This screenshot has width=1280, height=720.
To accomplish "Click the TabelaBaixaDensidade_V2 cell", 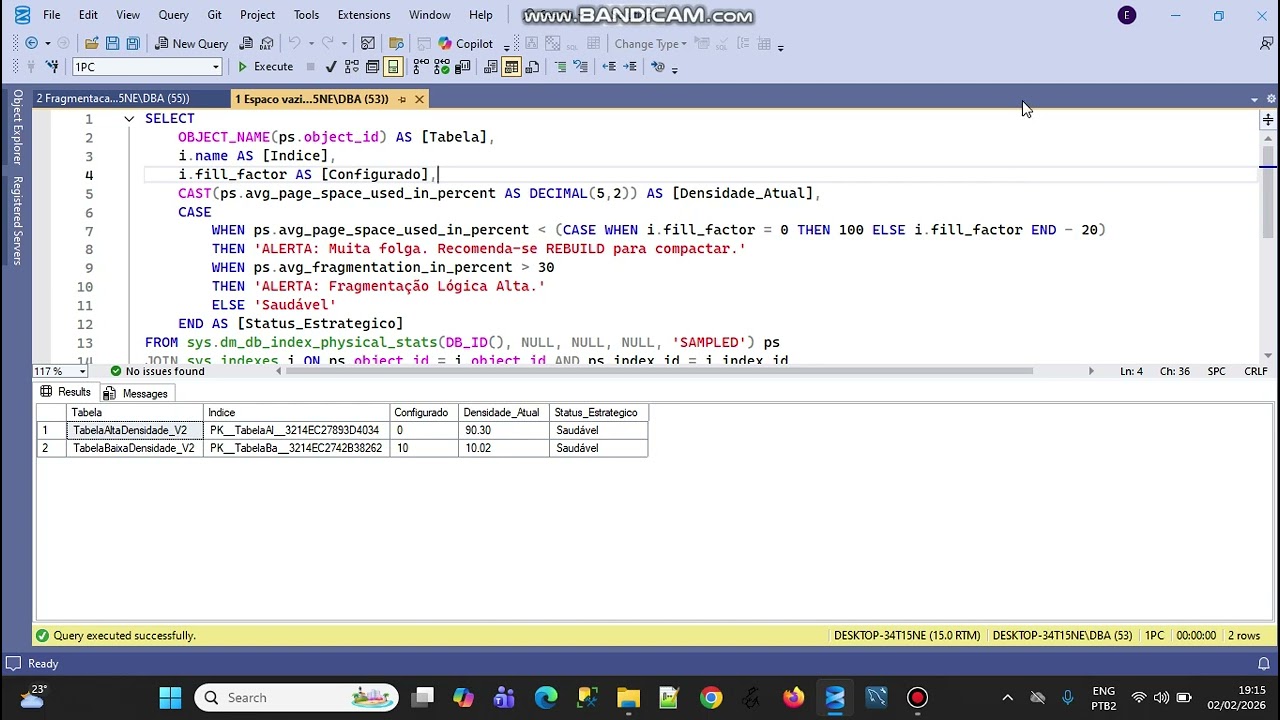I will 134,448.
